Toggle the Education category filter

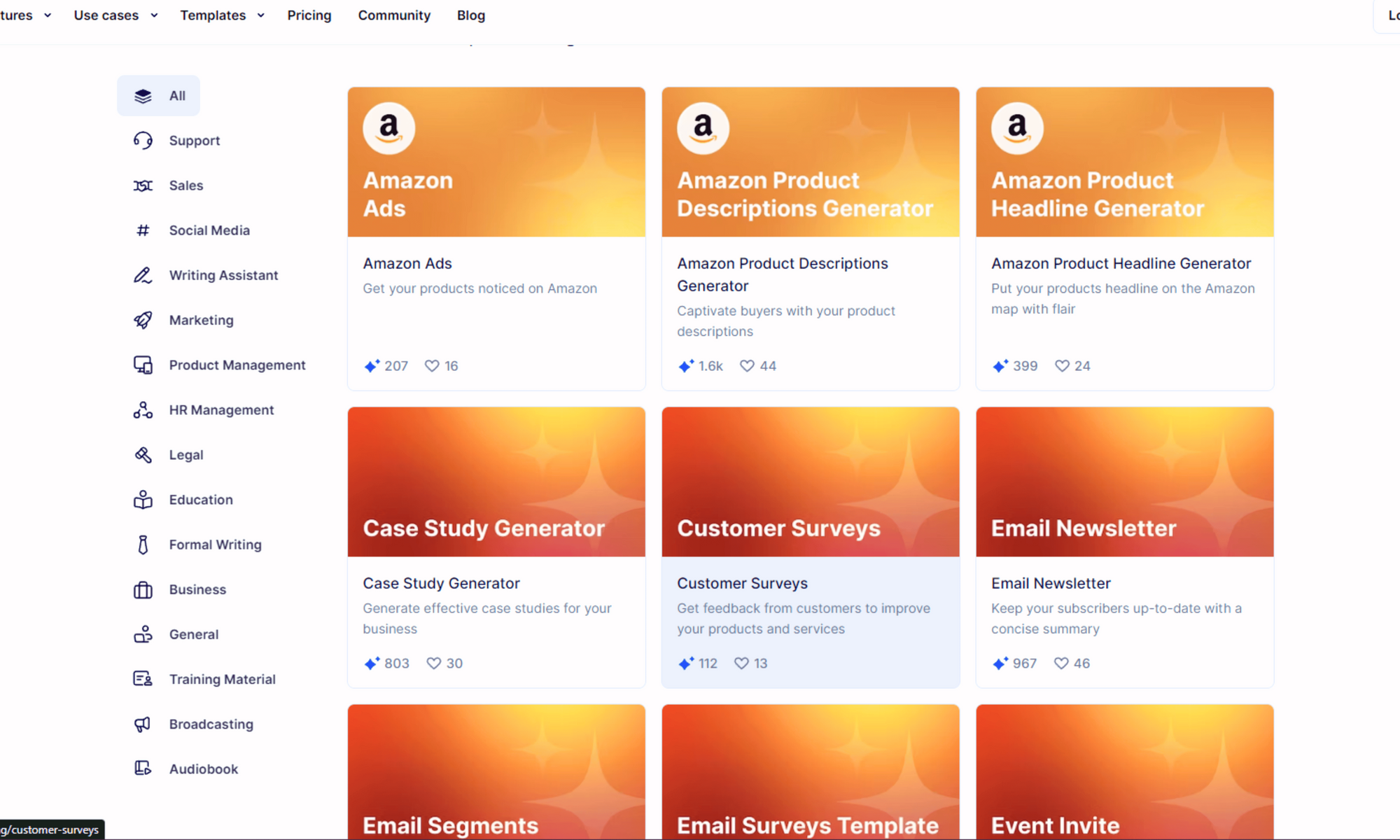[201, 499]
